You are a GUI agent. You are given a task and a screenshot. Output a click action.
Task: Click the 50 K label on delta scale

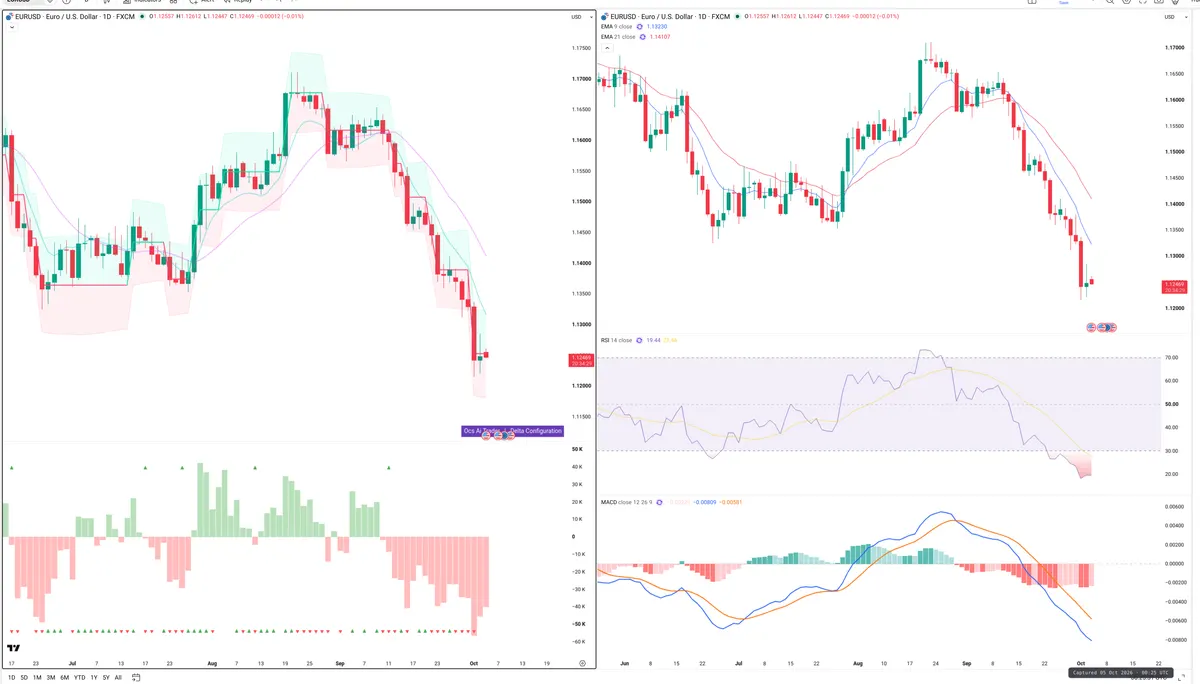577,450
